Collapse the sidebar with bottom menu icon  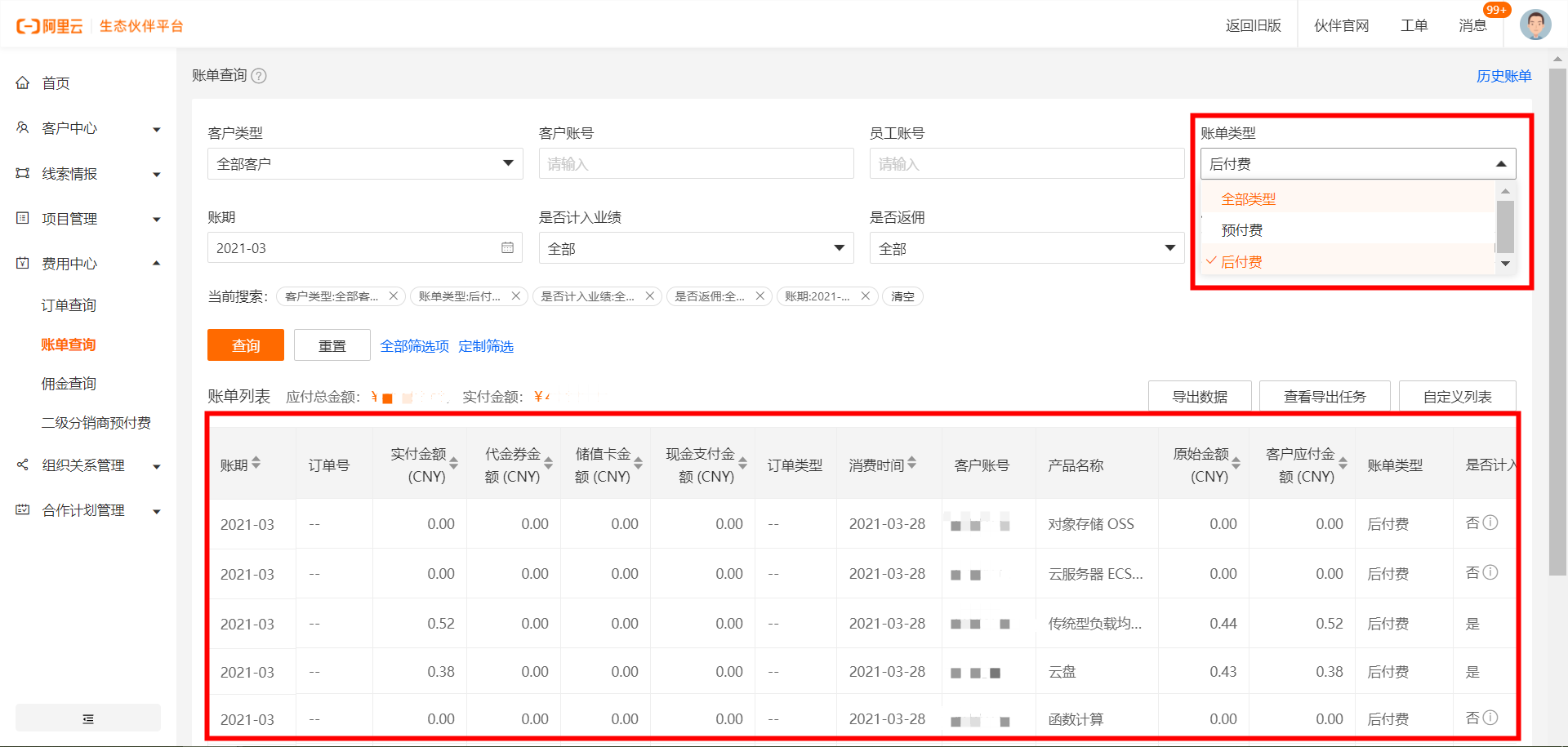coord(88,718)
